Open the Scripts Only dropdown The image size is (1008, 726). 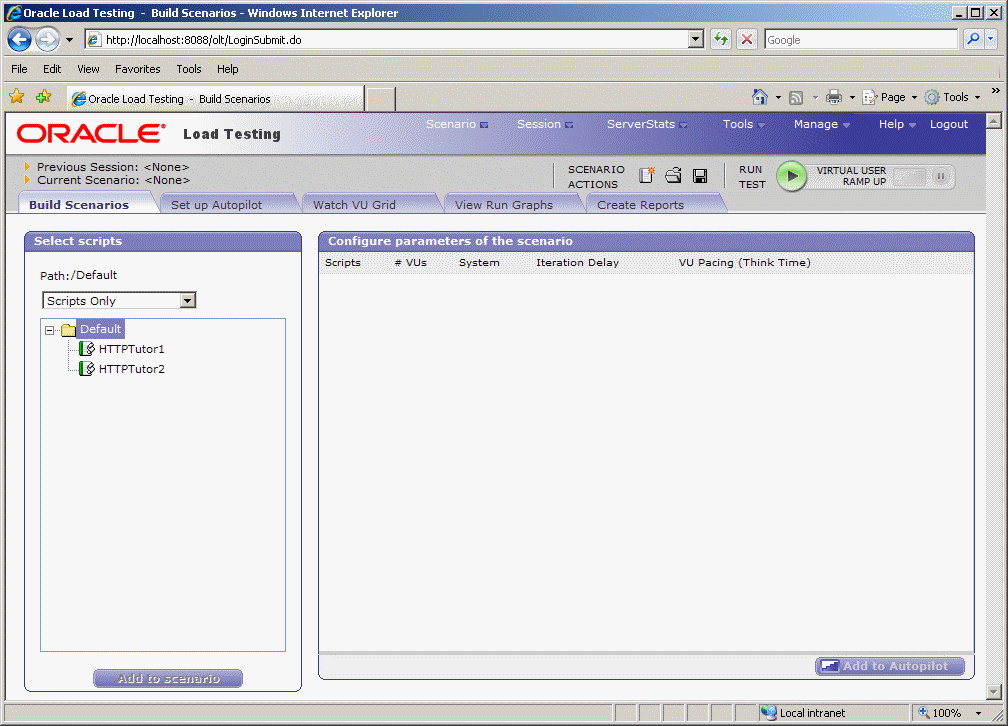(188, 300)
